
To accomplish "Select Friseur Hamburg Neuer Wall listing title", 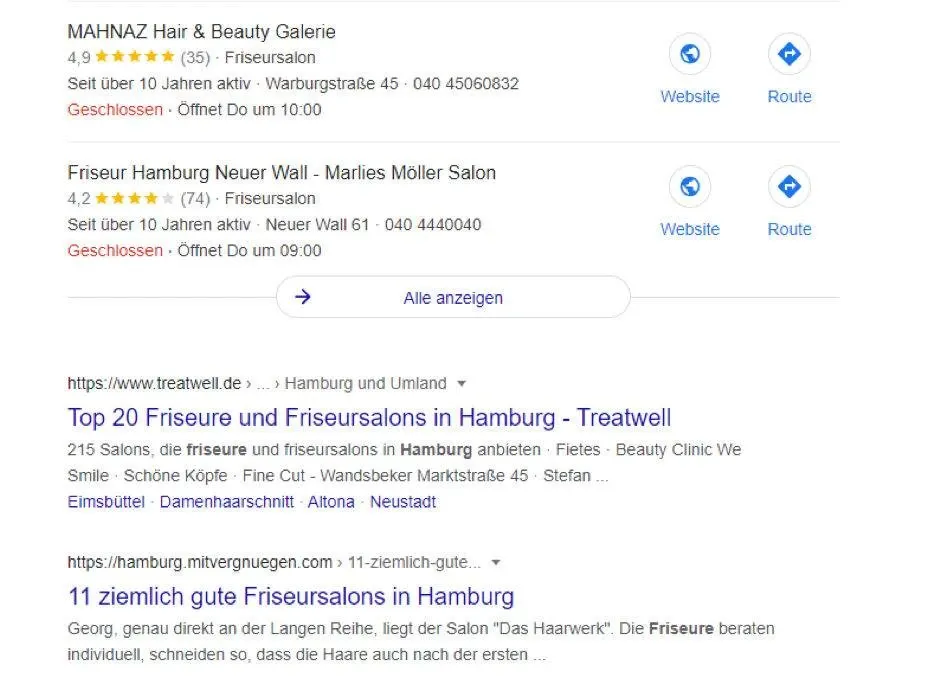I will [281, 173].
